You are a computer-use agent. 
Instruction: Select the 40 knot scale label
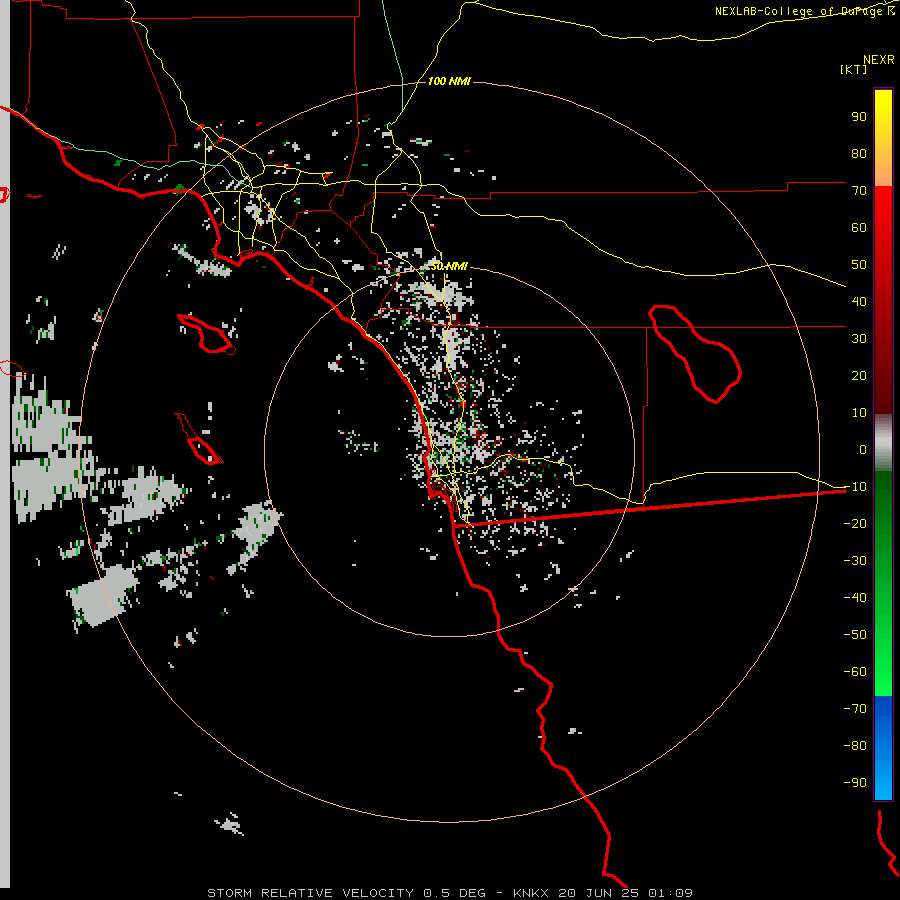click(x=859, y=301)
